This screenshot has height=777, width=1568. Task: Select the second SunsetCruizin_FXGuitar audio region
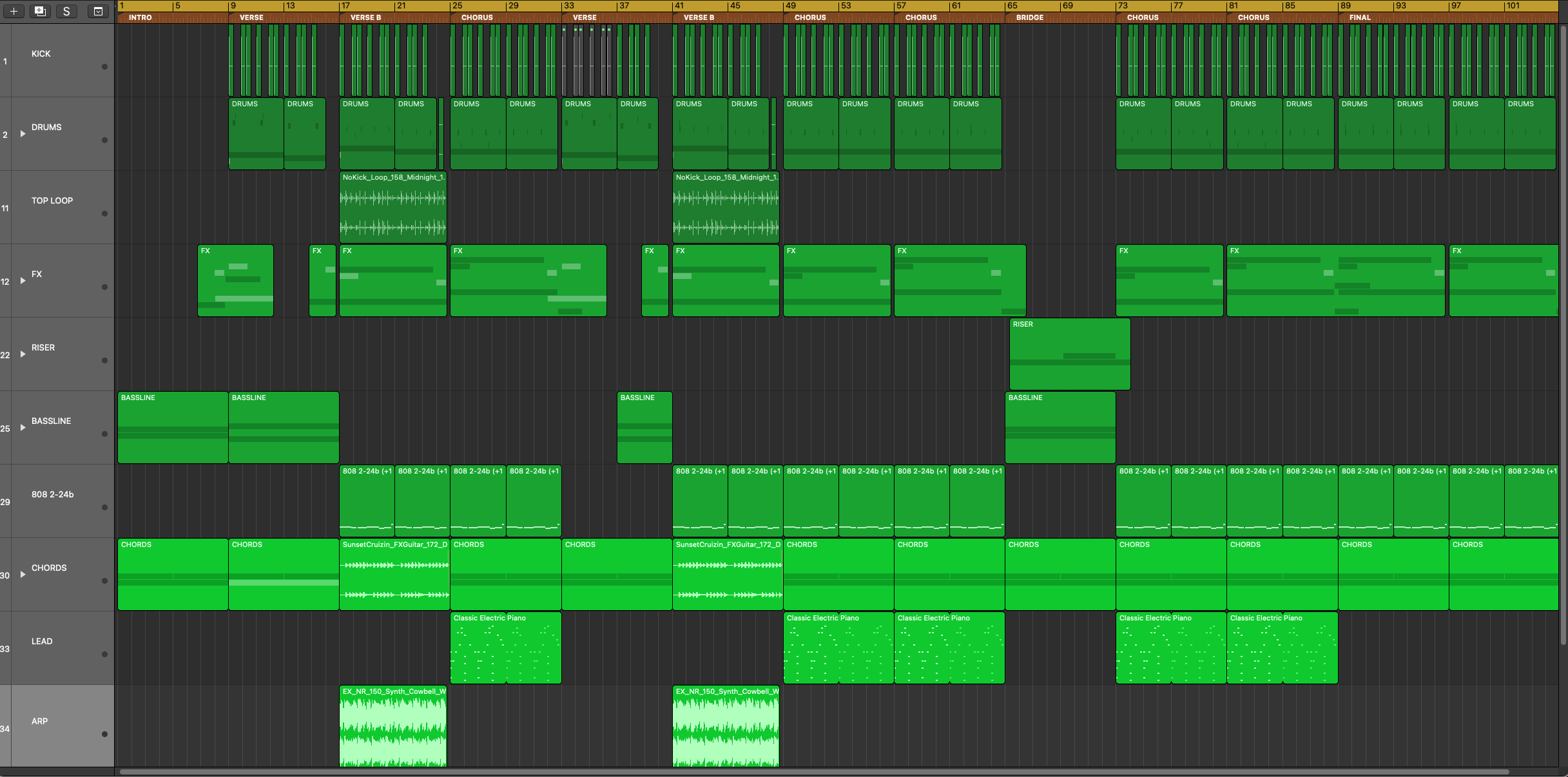[728, 575]
